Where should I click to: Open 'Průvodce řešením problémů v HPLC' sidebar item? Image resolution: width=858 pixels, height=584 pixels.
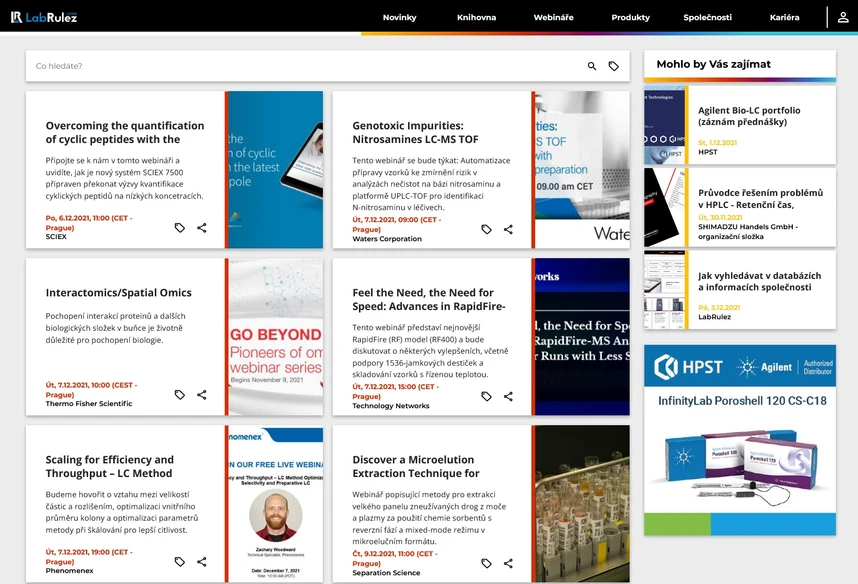761,199
